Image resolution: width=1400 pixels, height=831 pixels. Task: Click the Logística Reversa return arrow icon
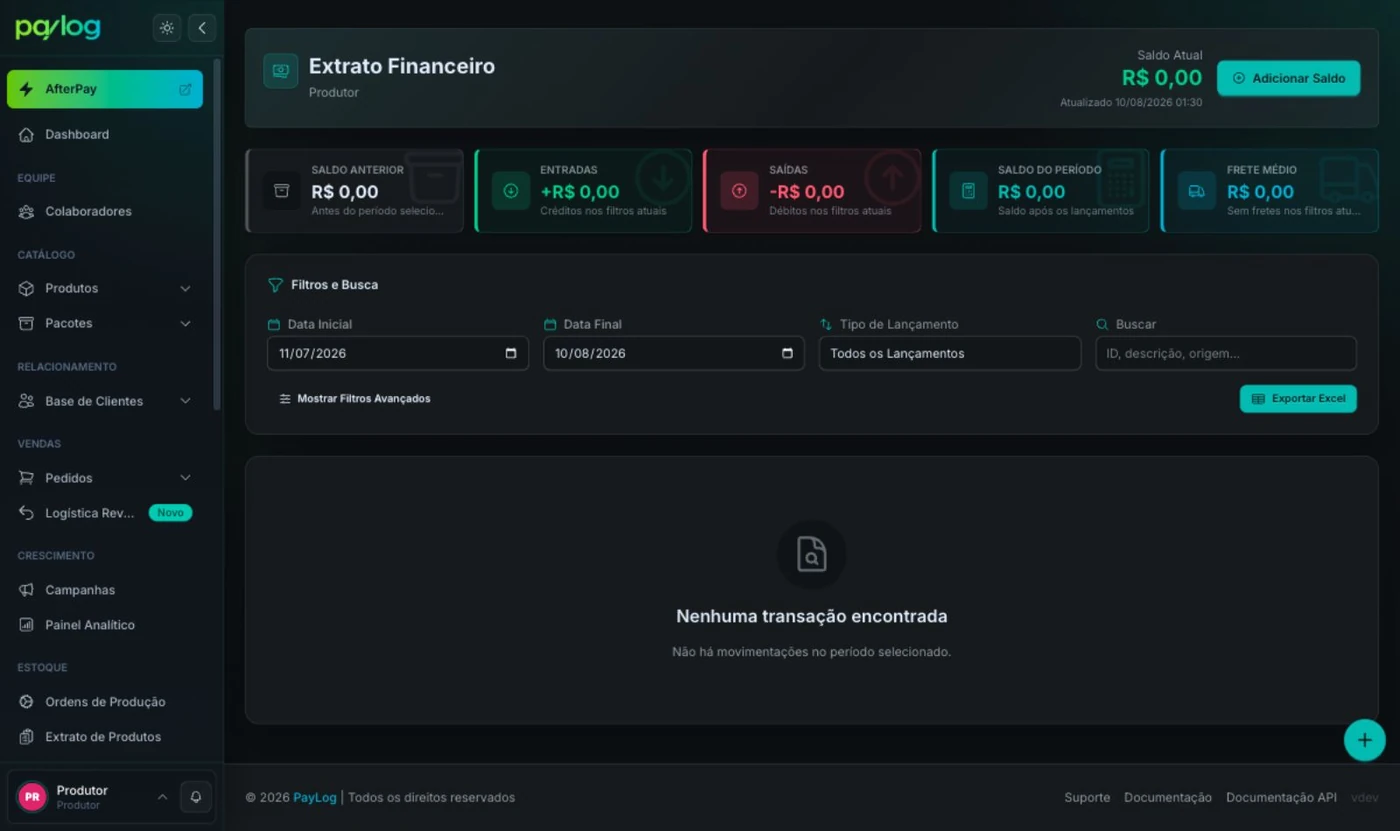point(26,513)
